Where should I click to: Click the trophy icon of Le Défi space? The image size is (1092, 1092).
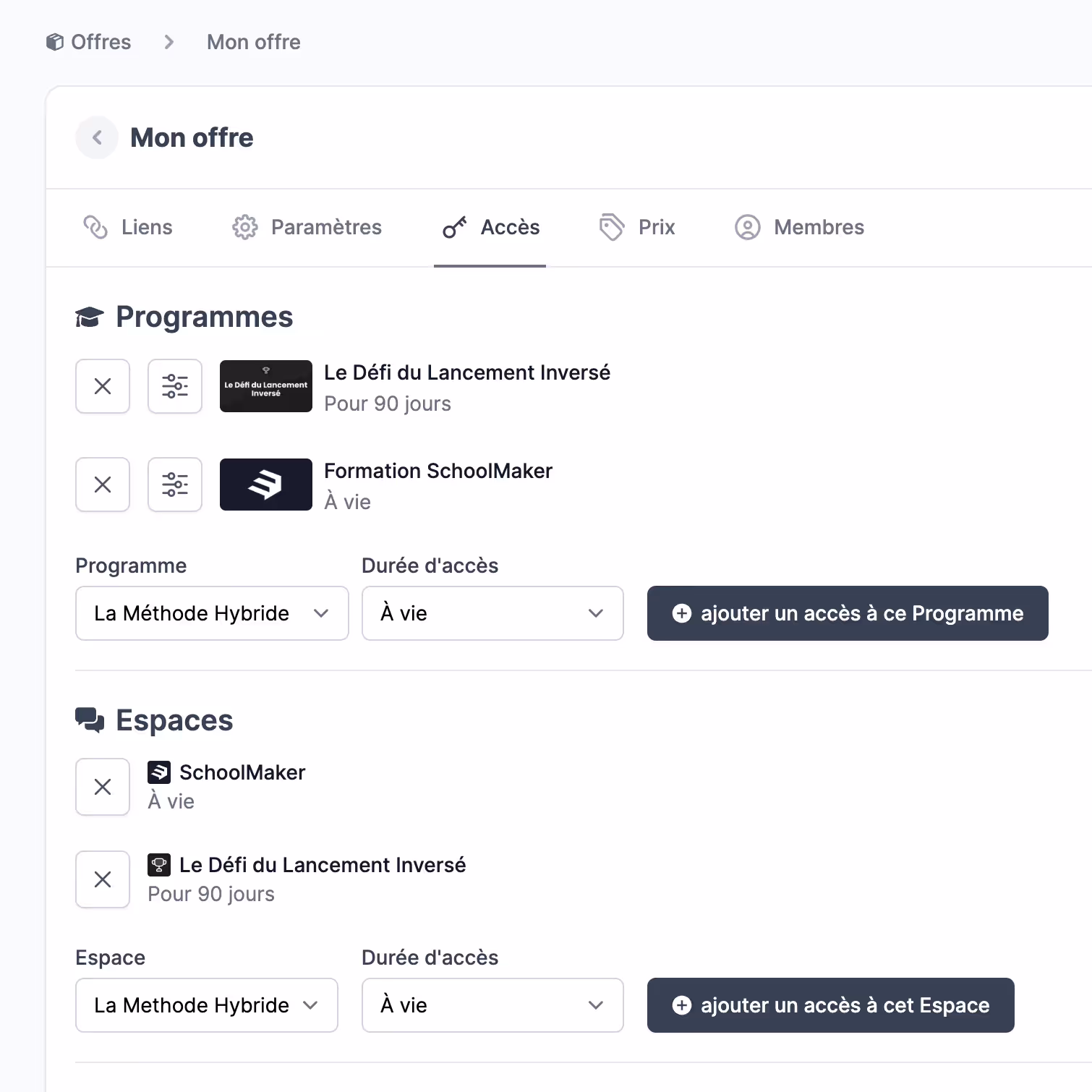coord(159,865)
